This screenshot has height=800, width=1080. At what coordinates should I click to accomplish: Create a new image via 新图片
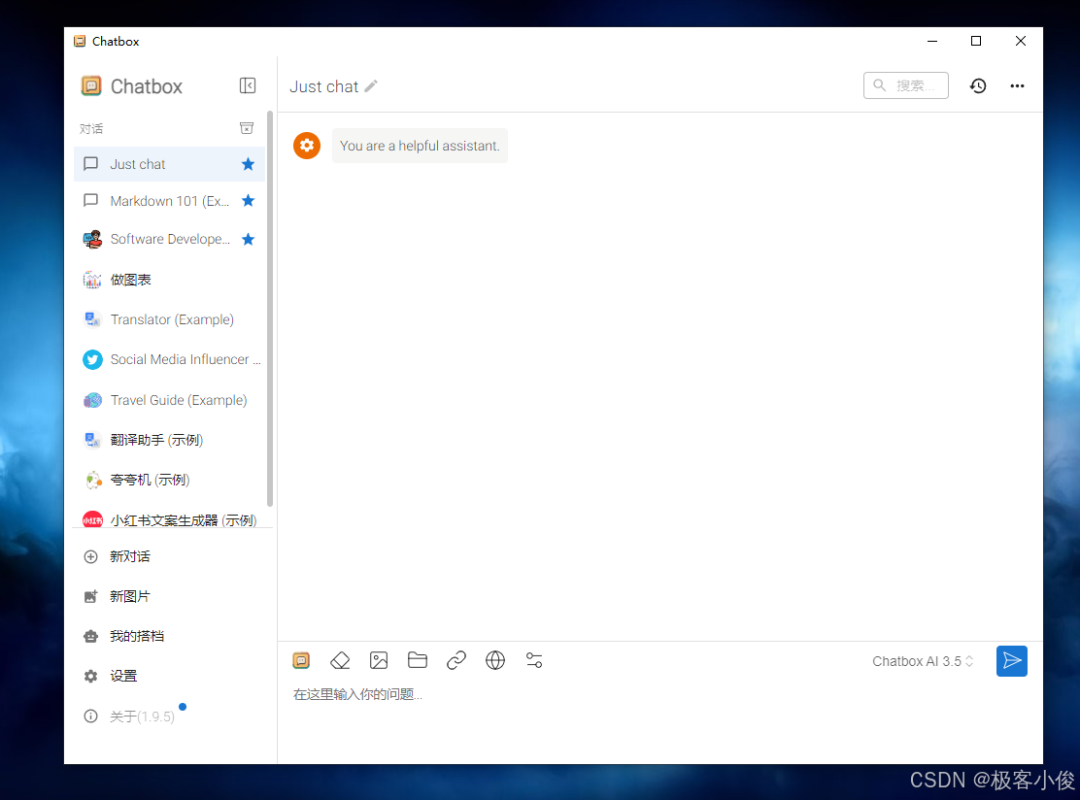(x=170, y=596)
